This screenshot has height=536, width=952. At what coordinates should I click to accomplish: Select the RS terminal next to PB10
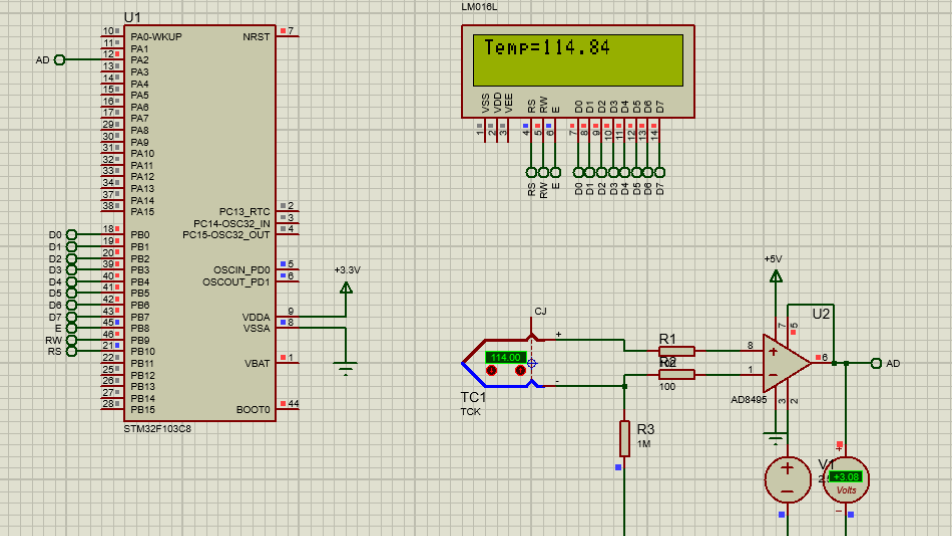coord(71,351)
